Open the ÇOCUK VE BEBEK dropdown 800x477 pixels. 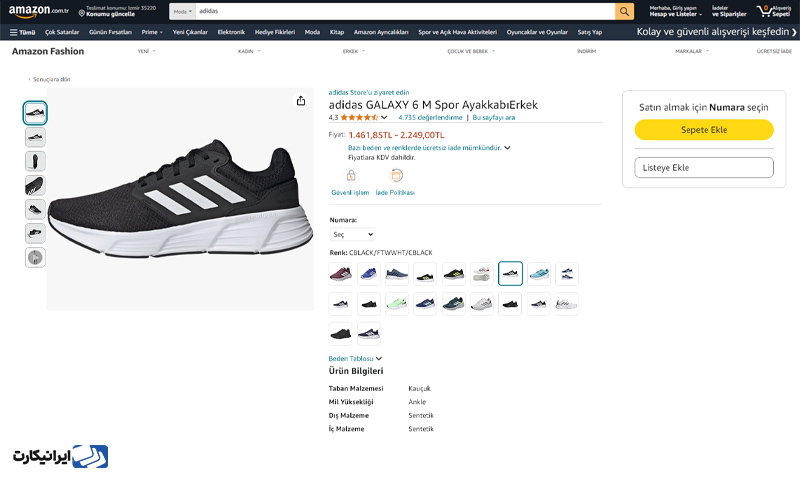coord(471,51)
